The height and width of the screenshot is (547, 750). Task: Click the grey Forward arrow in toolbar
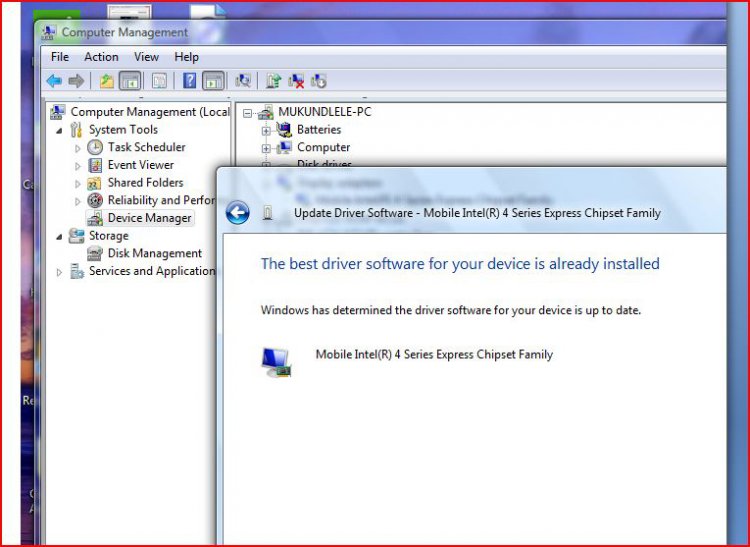76,81
